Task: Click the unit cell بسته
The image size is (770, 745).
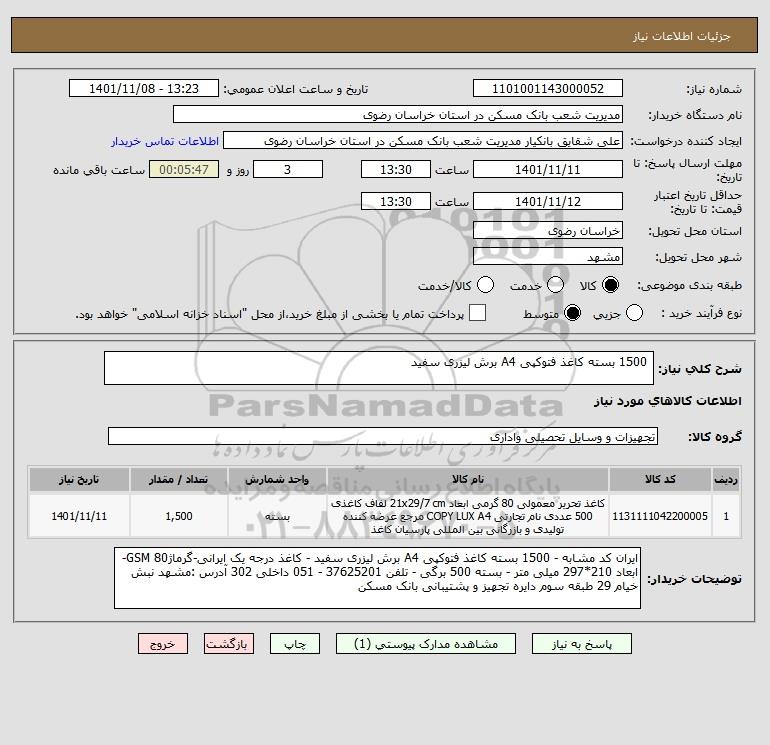Action: (277, 516)
